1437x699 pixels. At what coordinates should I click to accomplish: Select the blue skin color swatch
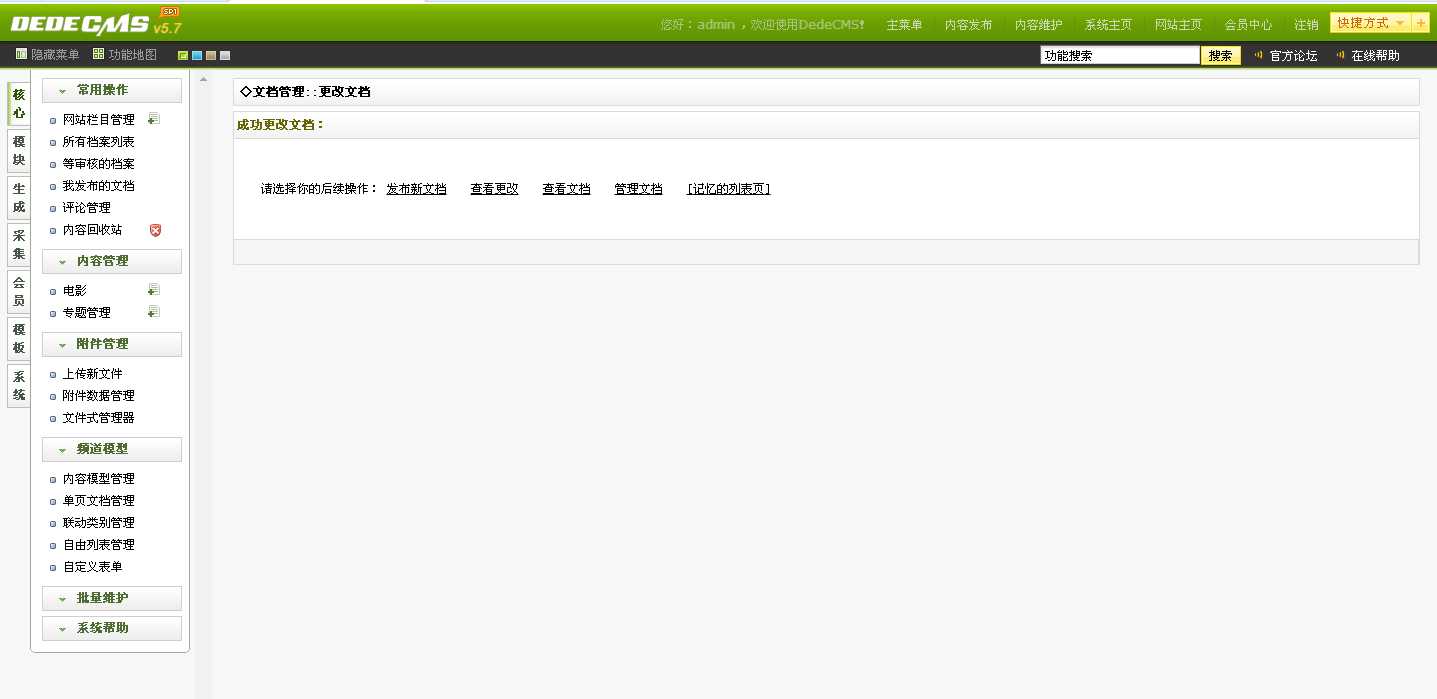coord(197,55)
